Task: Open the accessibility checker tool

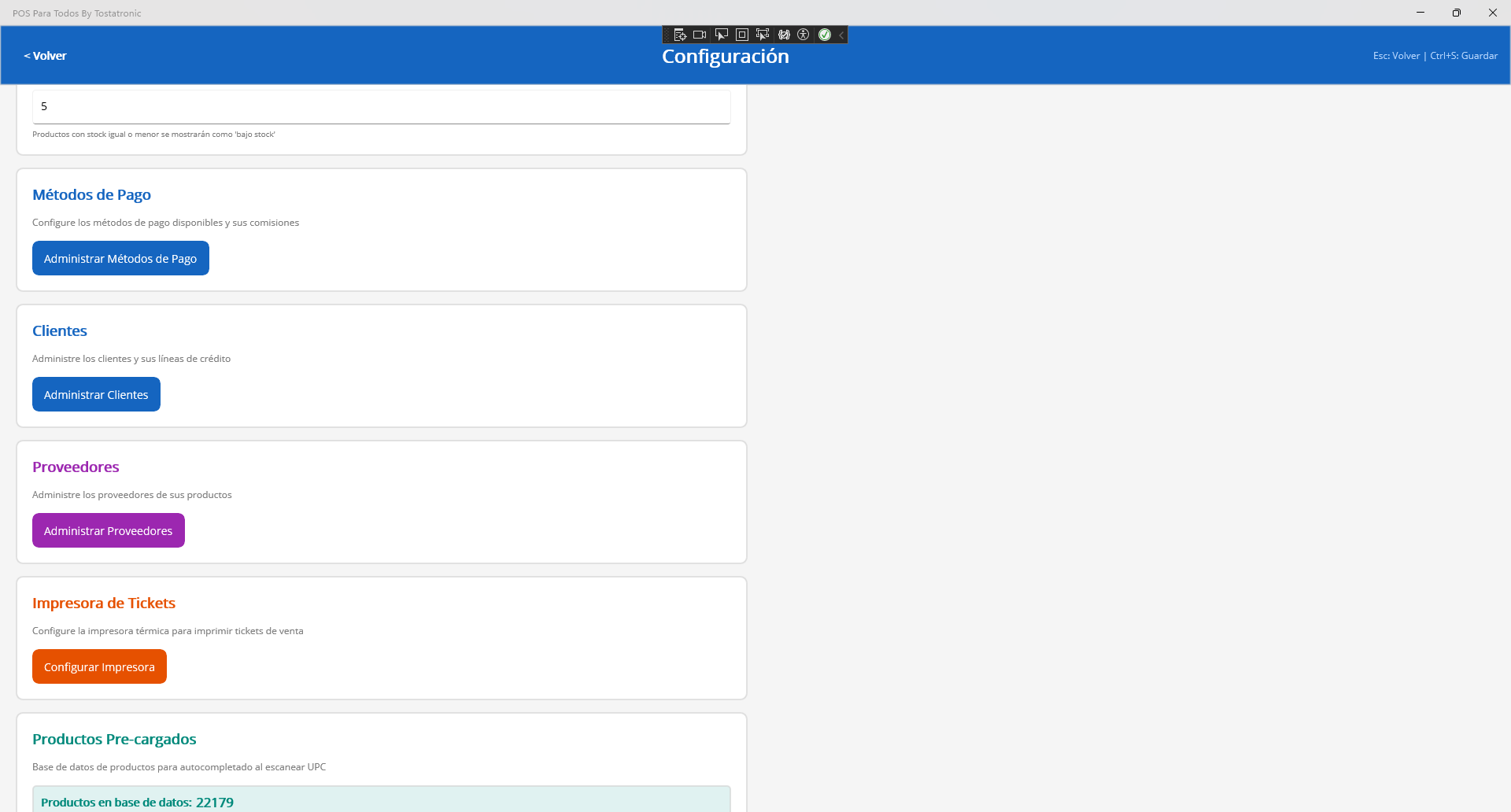Action: (804, 35)
